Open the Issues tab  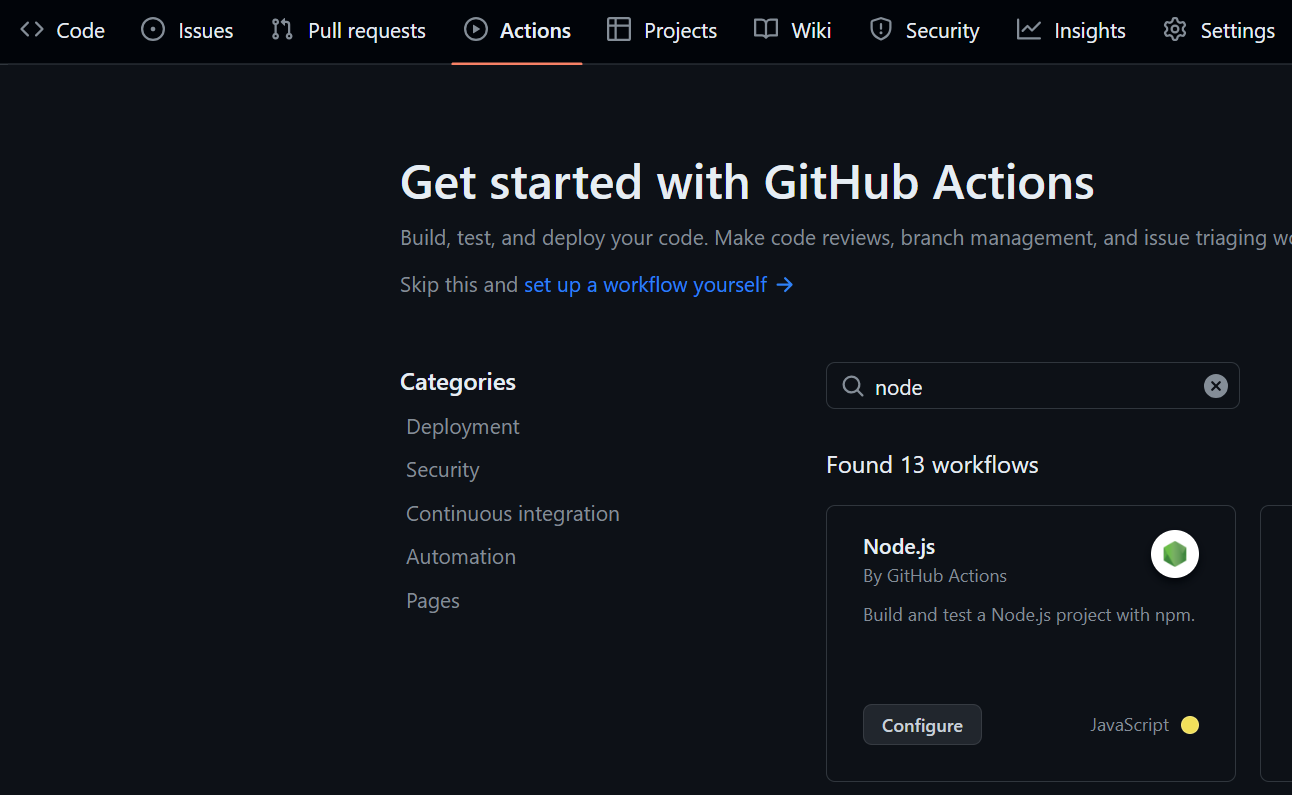187,30
